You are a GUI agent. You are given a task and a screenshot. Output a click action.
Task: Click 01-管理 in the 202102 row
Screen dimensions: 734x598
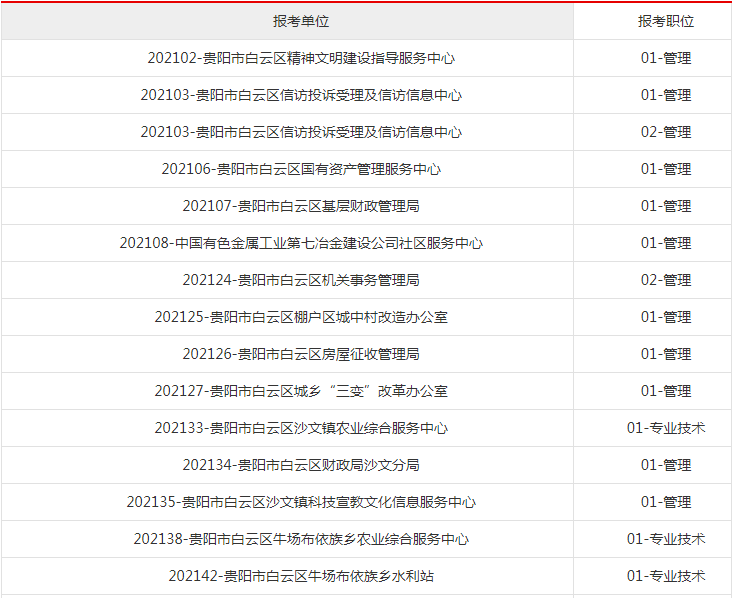(666, 58)
